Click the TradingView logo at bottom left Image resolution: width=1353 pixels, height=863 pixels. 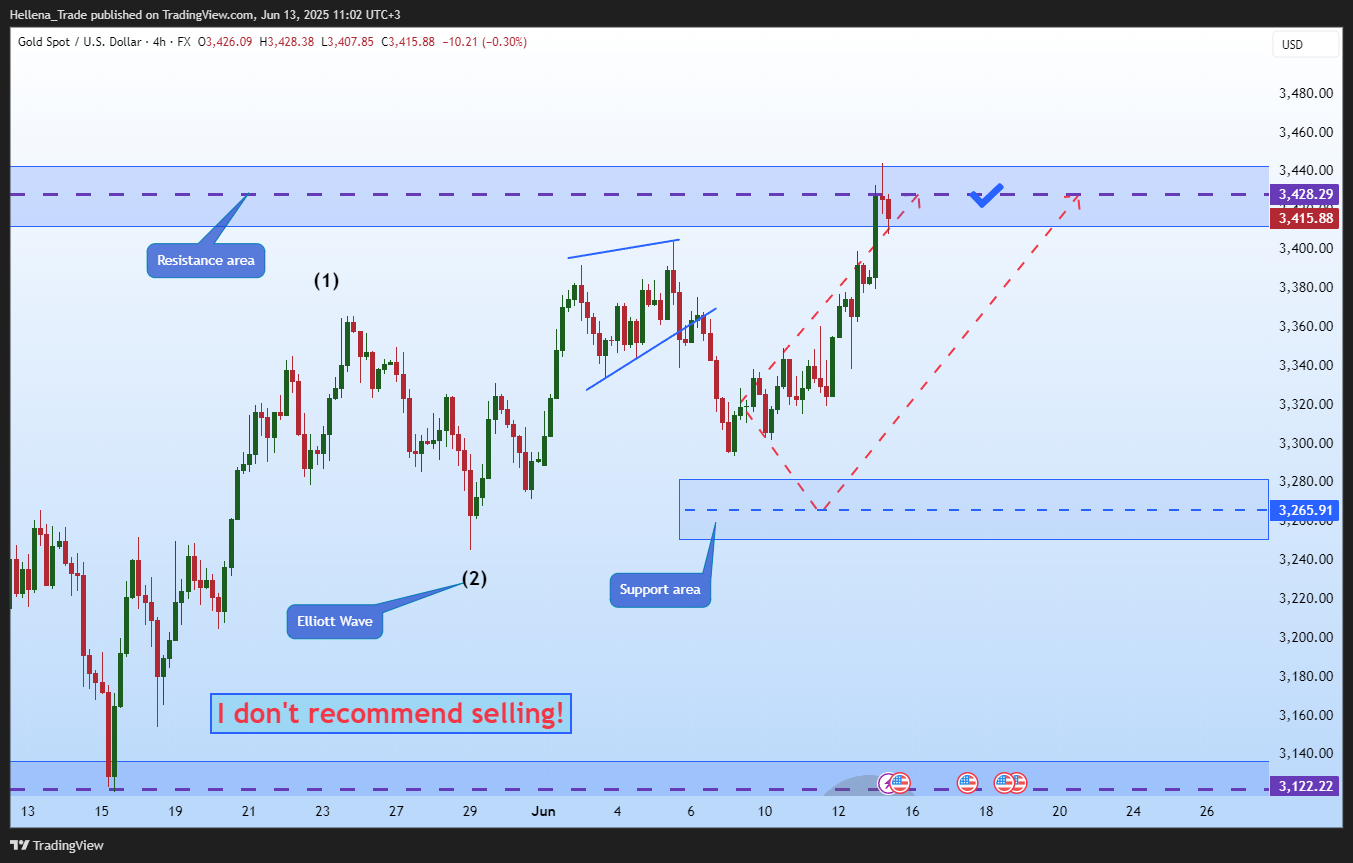[x=56, y=845]
